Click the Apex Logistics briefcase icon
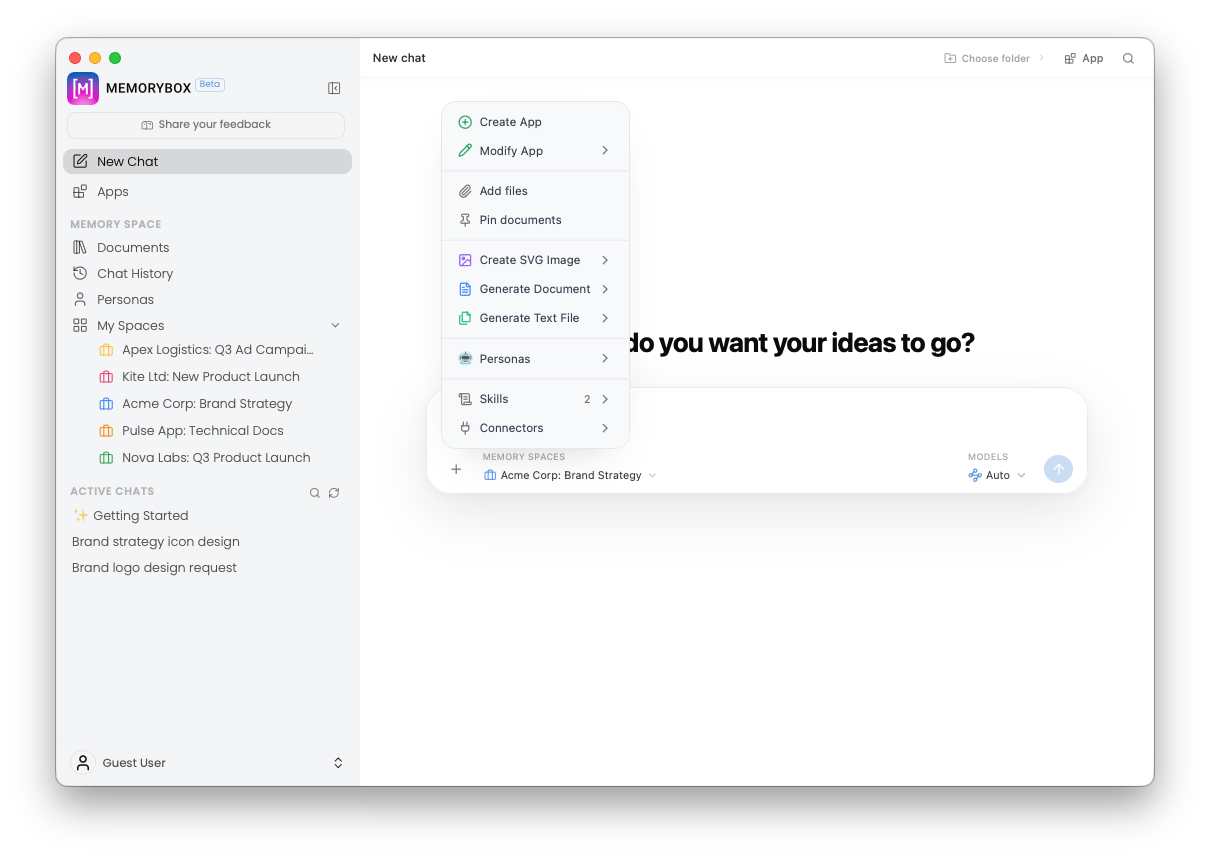The width and height of the screenshot is (1210, 860). 106,350
